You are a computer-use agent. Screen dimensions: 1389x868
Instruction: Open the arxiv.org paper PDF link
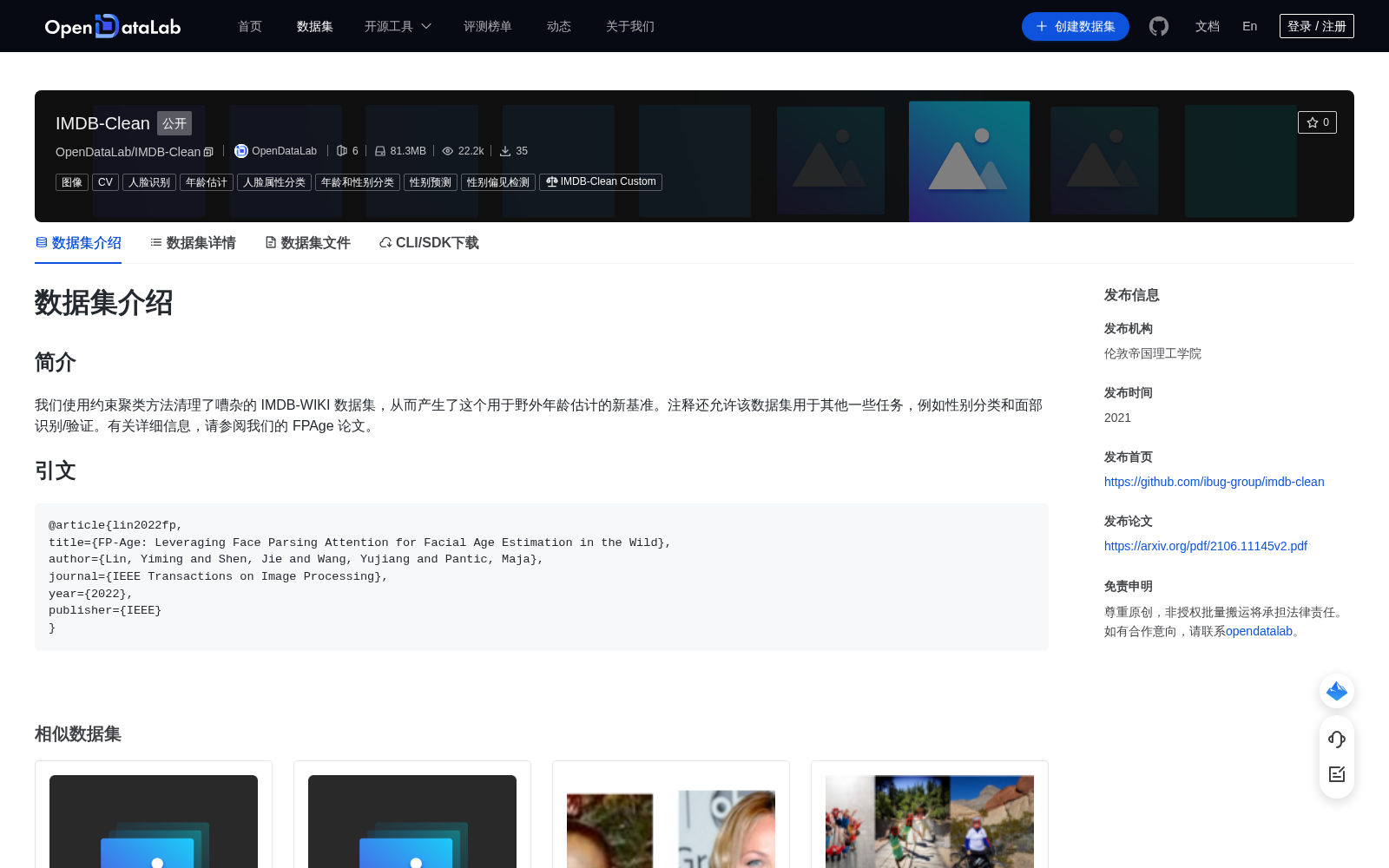pyautogui.click(x=1205, y=546)
